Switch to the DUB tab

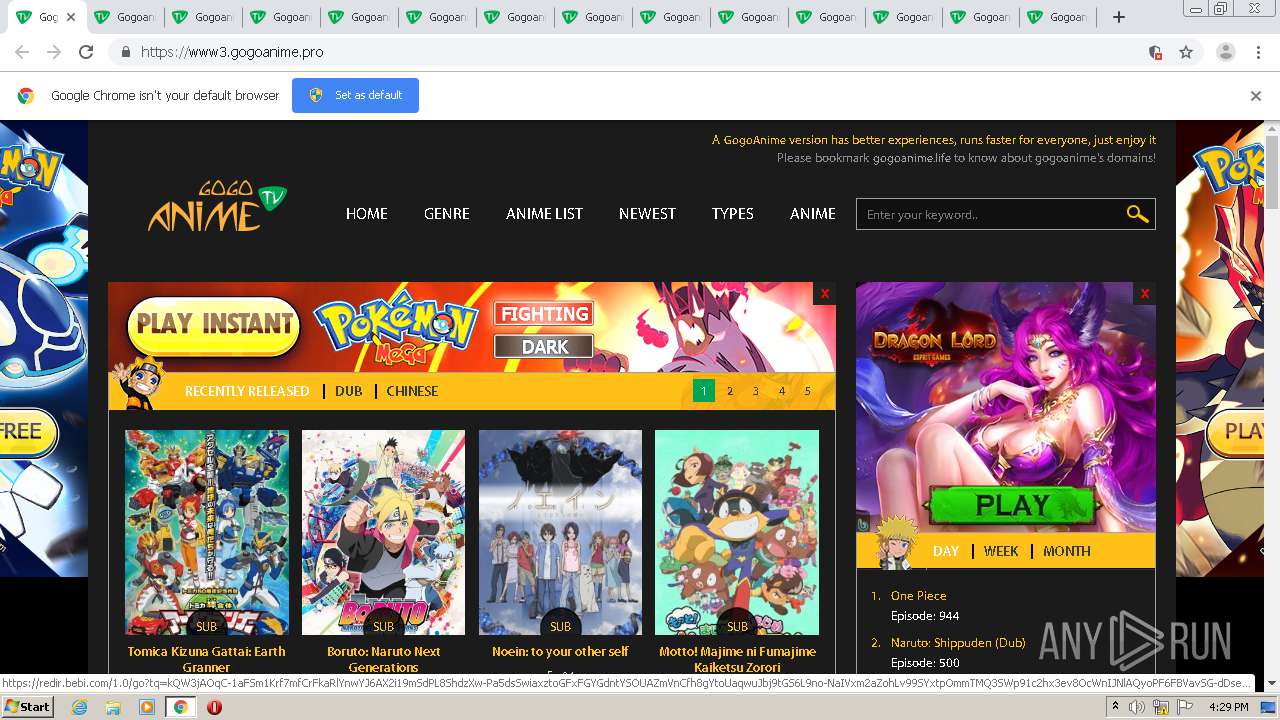(349, 391)
